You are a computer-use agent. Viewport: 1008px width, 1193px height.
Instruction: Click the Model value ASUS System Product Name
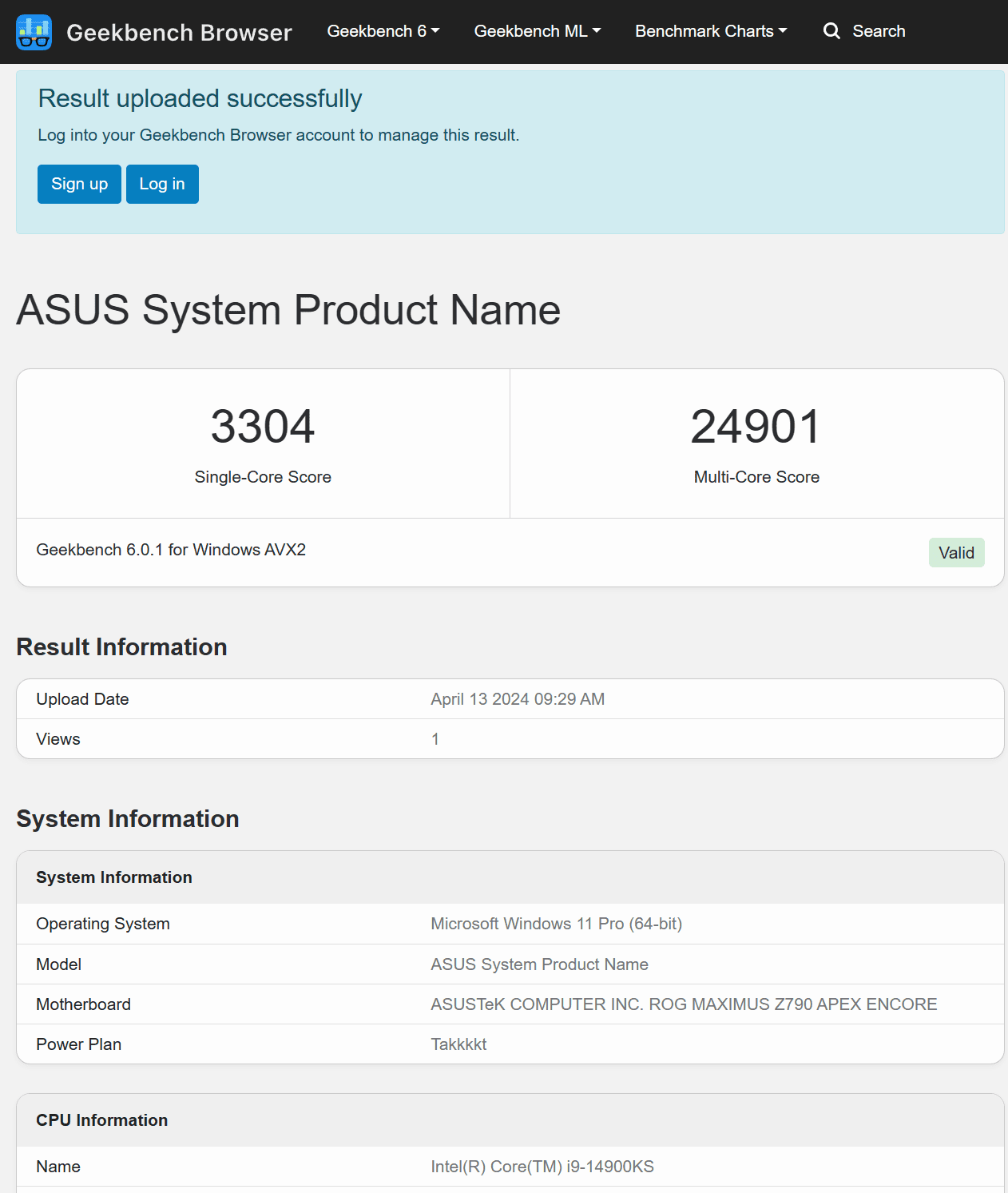tap(539, 964)
